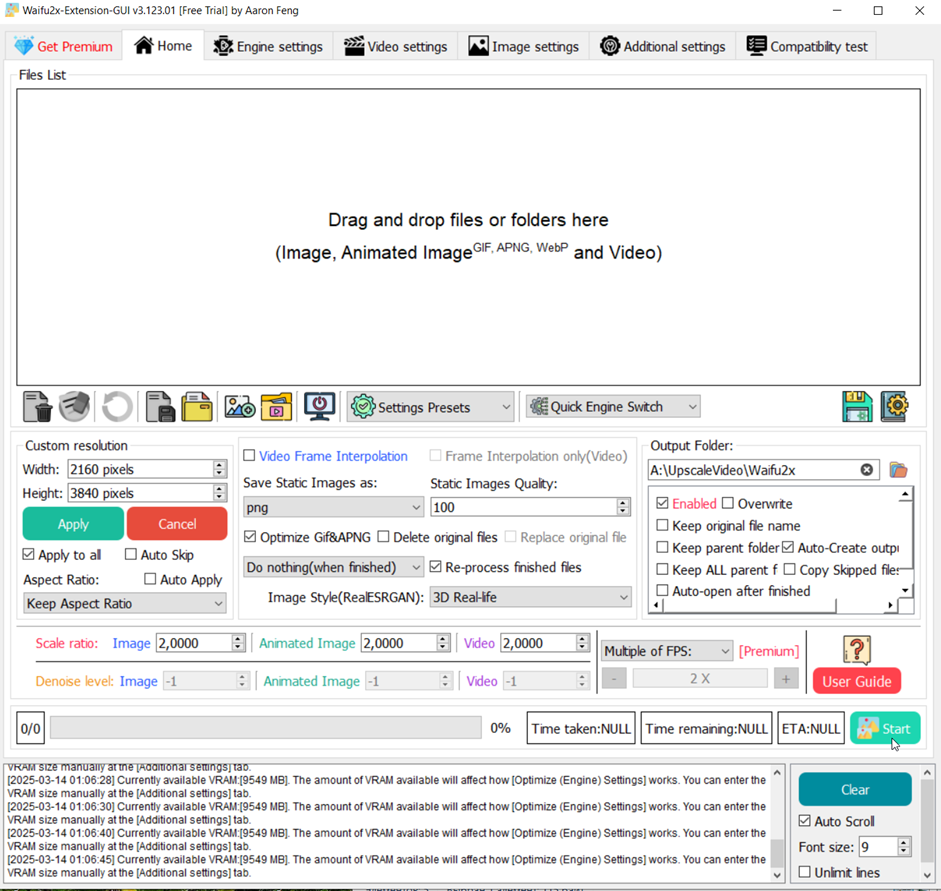Screen dimensions: 941x891
Task: Click the circular reset arrow icon
Action: [116, 407]
